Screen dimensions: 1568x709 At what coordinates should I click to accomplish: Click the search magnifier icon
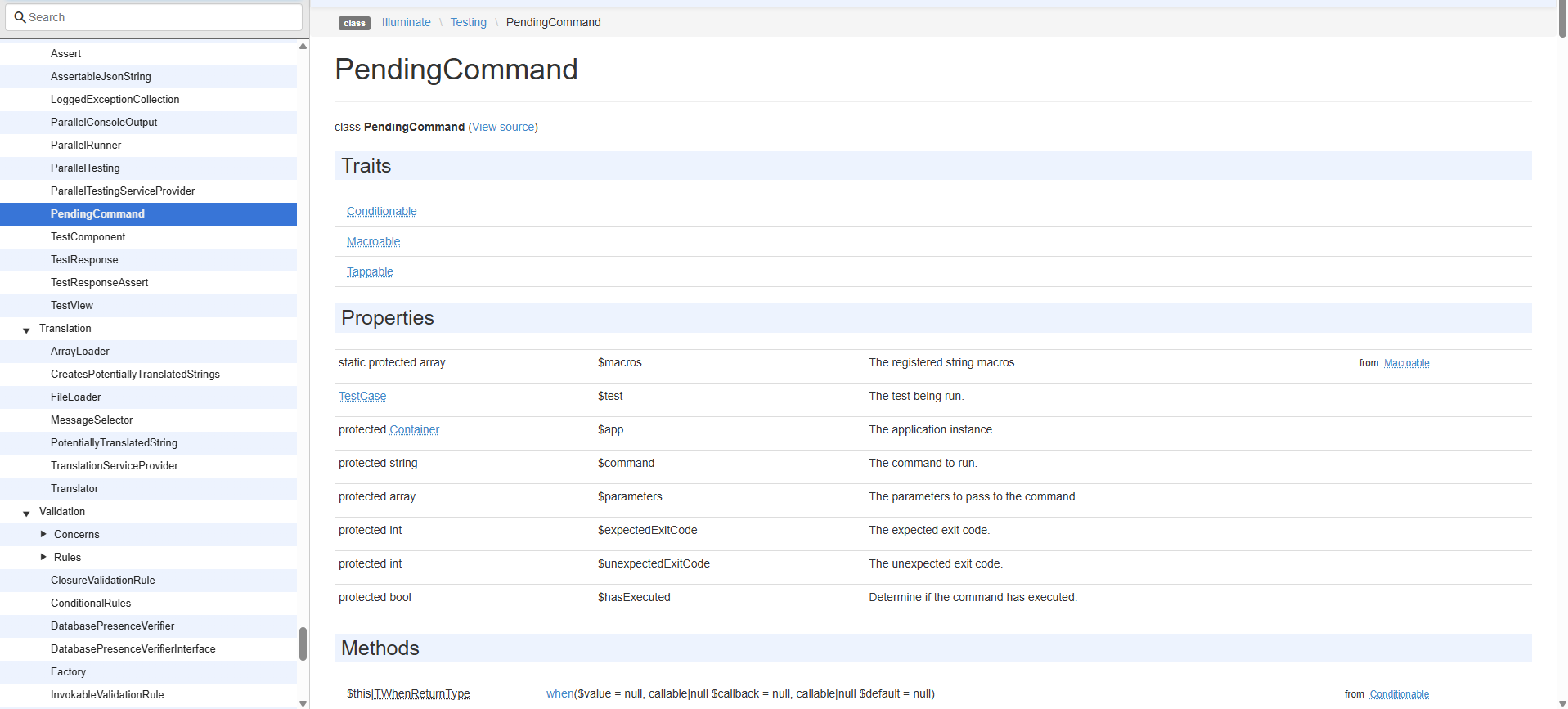point(20,17)
